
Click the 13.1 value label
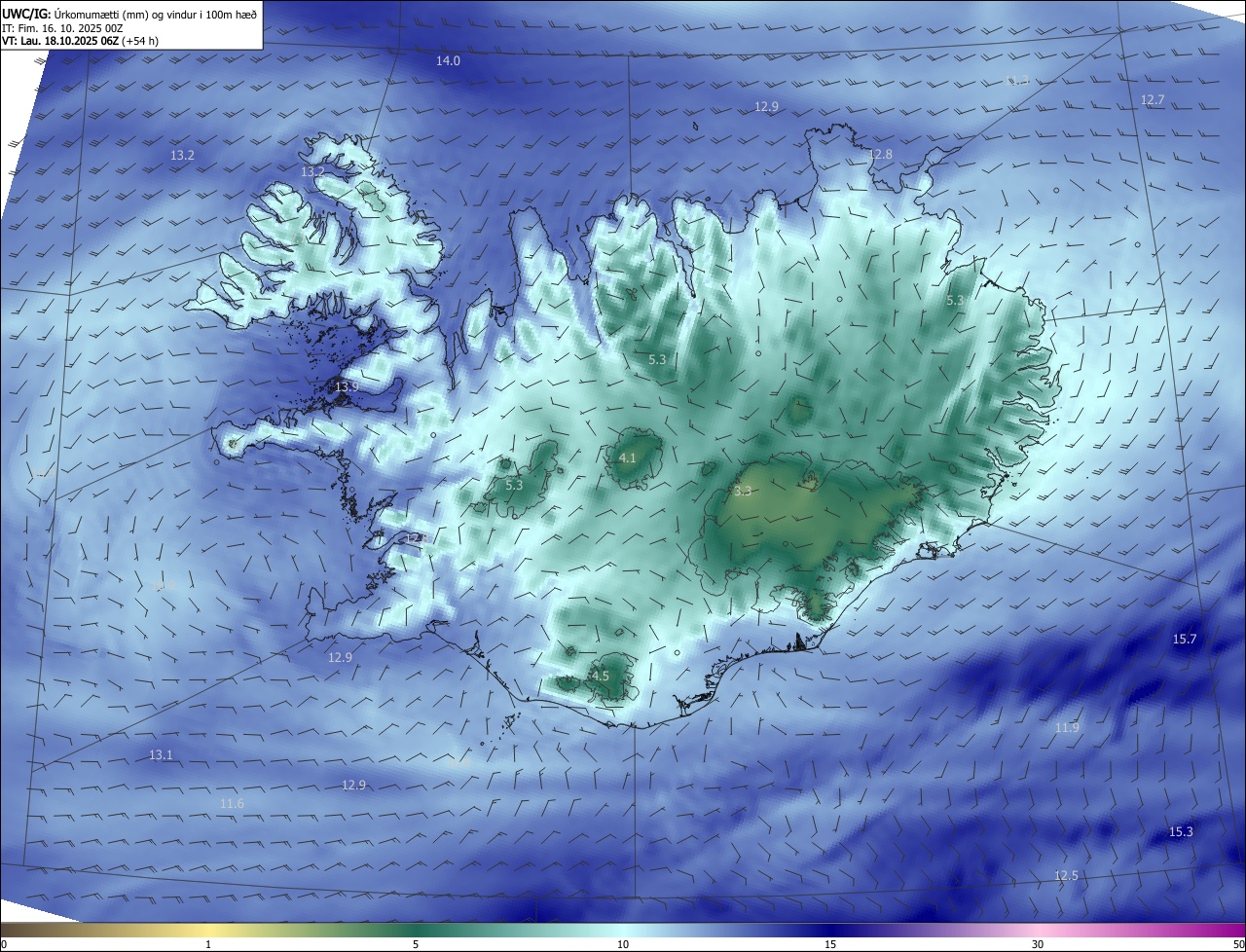click(x=161, y=755)
